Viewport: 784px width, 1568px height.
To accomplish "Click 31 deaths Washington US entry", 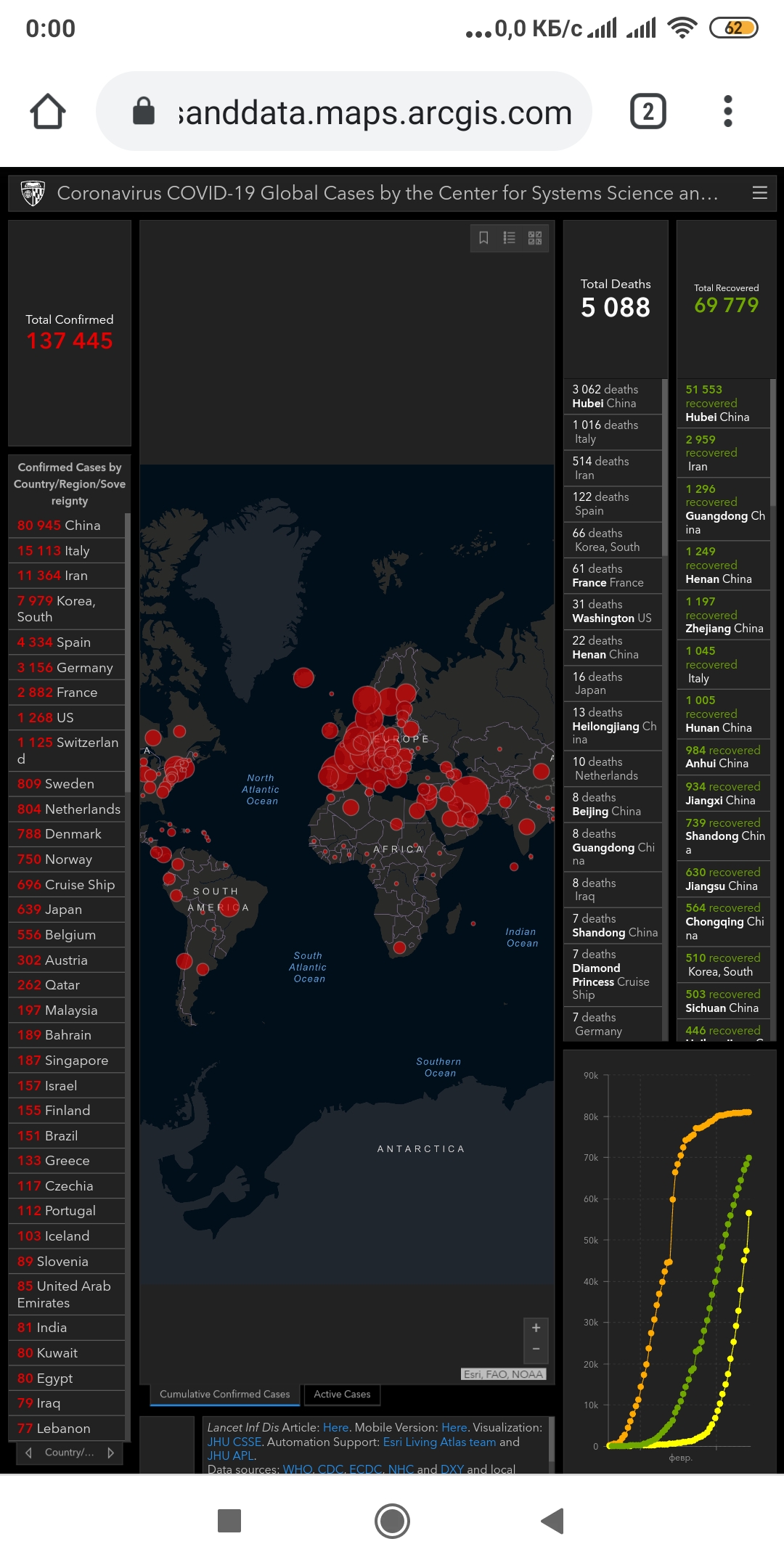I will 613,611.
